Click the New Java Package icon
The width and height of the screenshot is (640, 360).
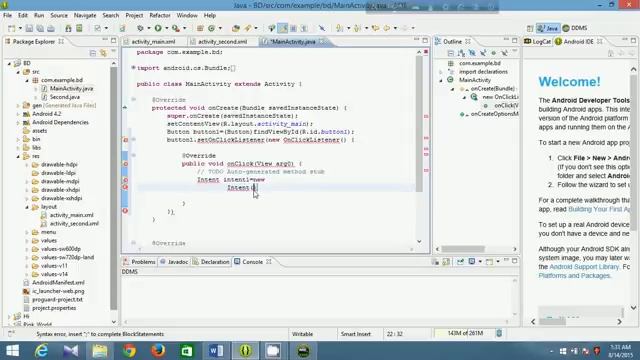pyautogui.click(x=200, y=28)
